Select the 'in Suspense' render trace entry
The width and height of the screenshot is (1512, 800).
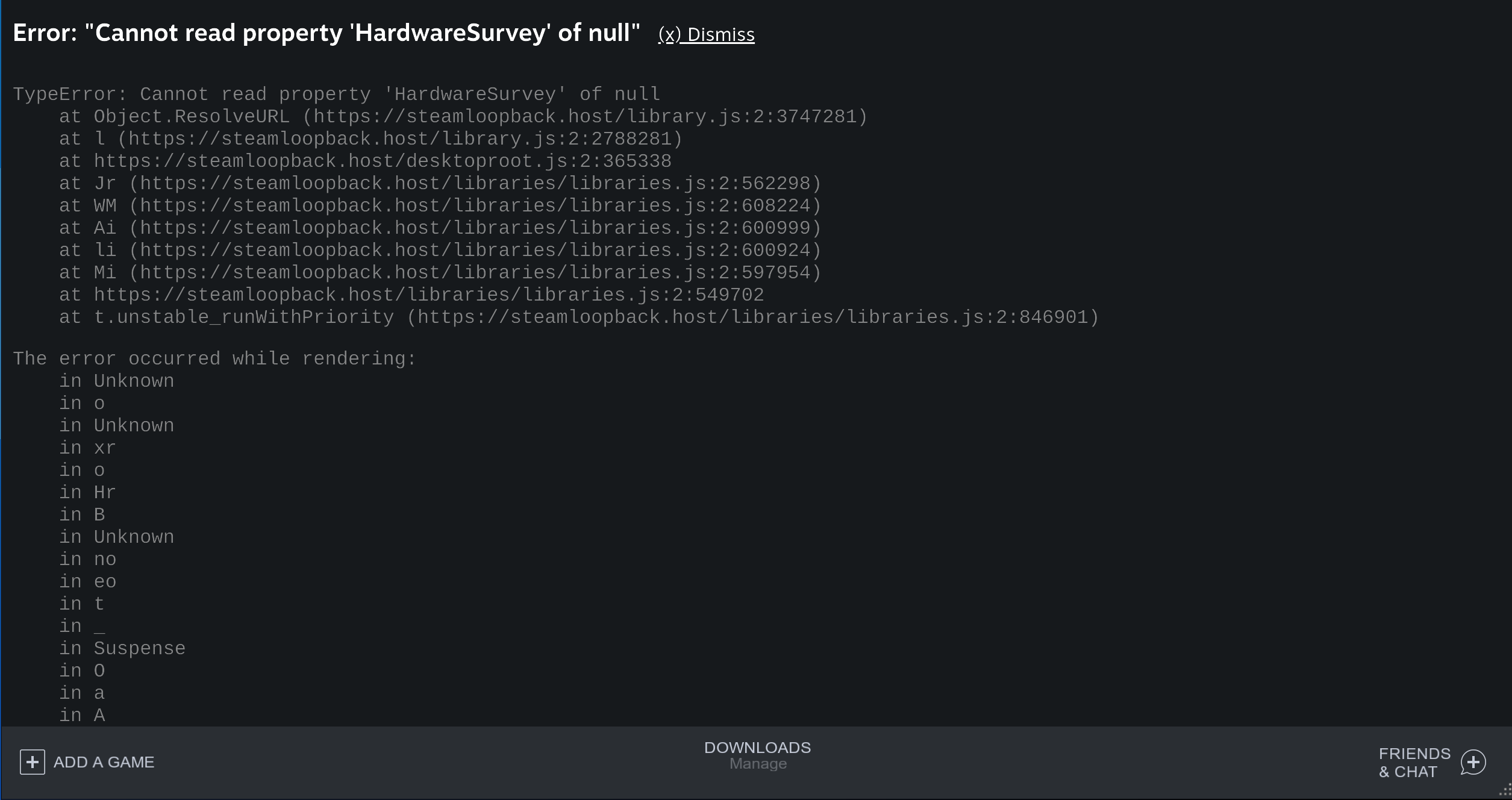click(122, 648)
